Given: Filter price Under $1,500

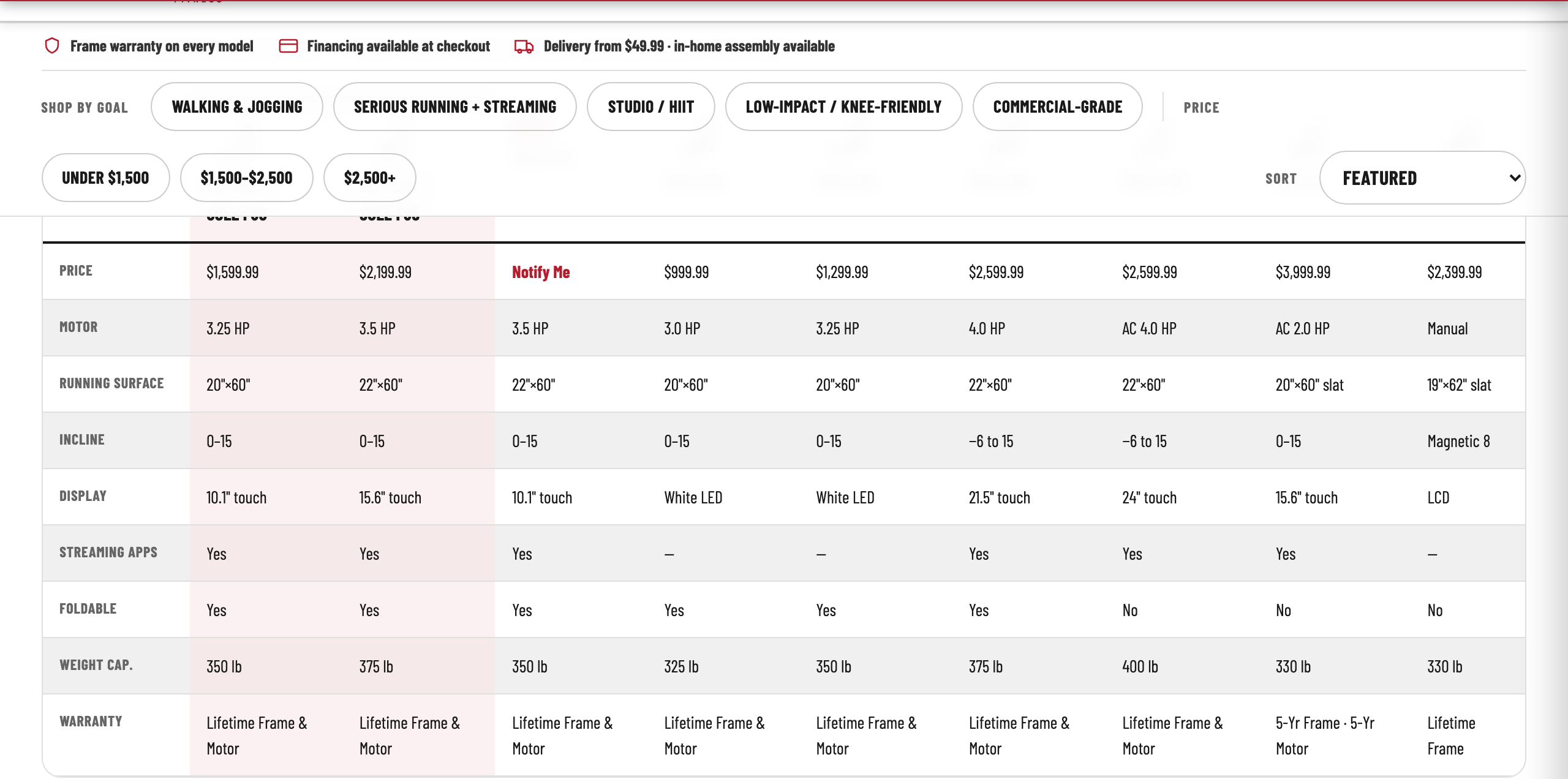Looking at the screenshot, I should (x=105, y=178).
